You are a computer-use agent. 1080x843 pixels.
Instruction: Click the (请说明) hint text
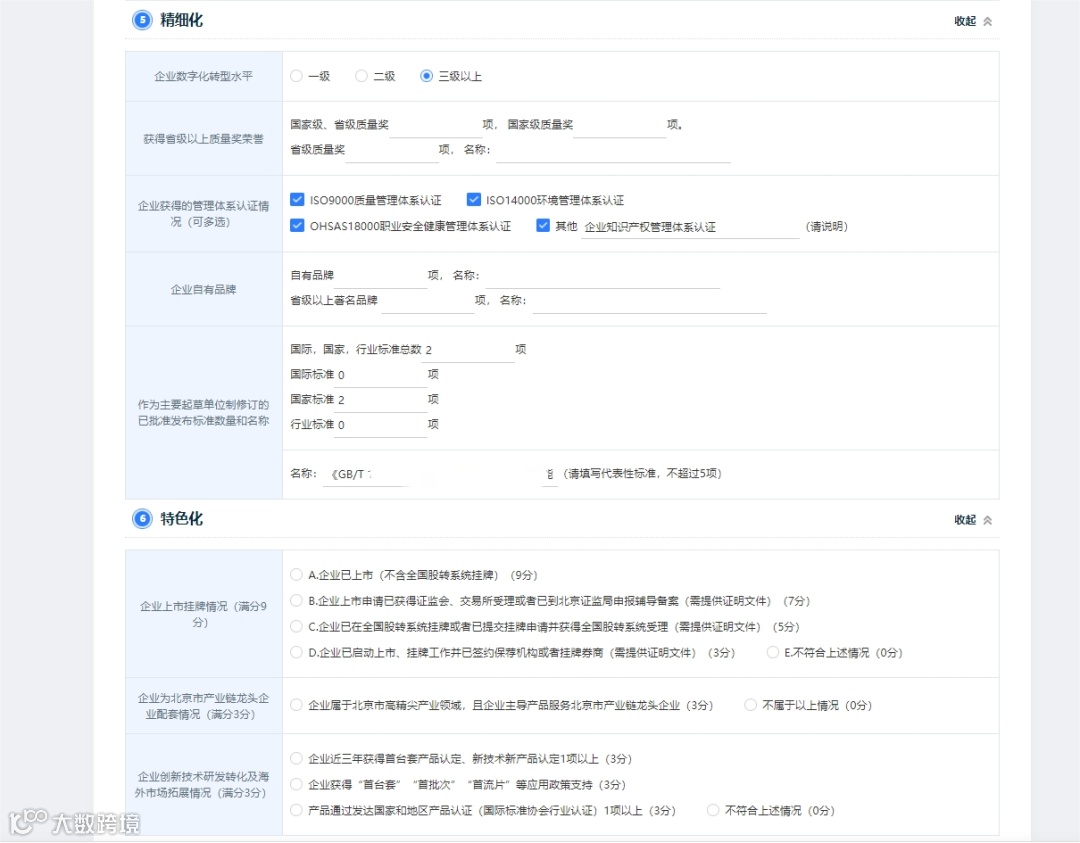click(827, 227)
